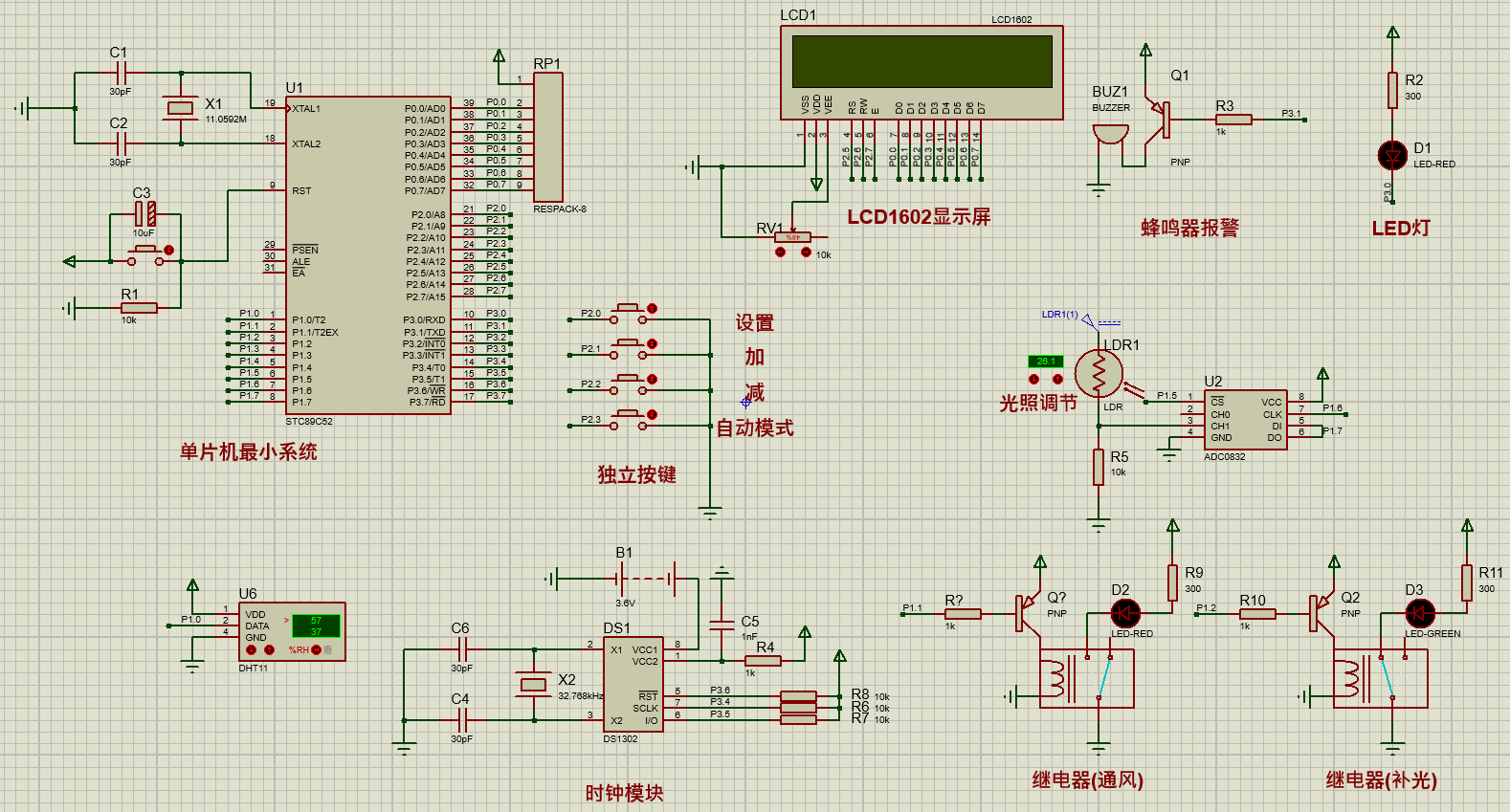Select the LDR1 light dependent resistor
Viewport: 1510px width, 812px height.
click(1099, 374)
